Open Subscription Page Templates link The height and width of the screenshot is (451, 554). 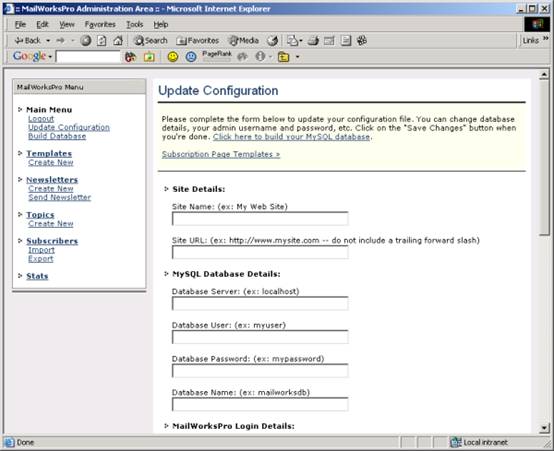click(x=221, y=154)
